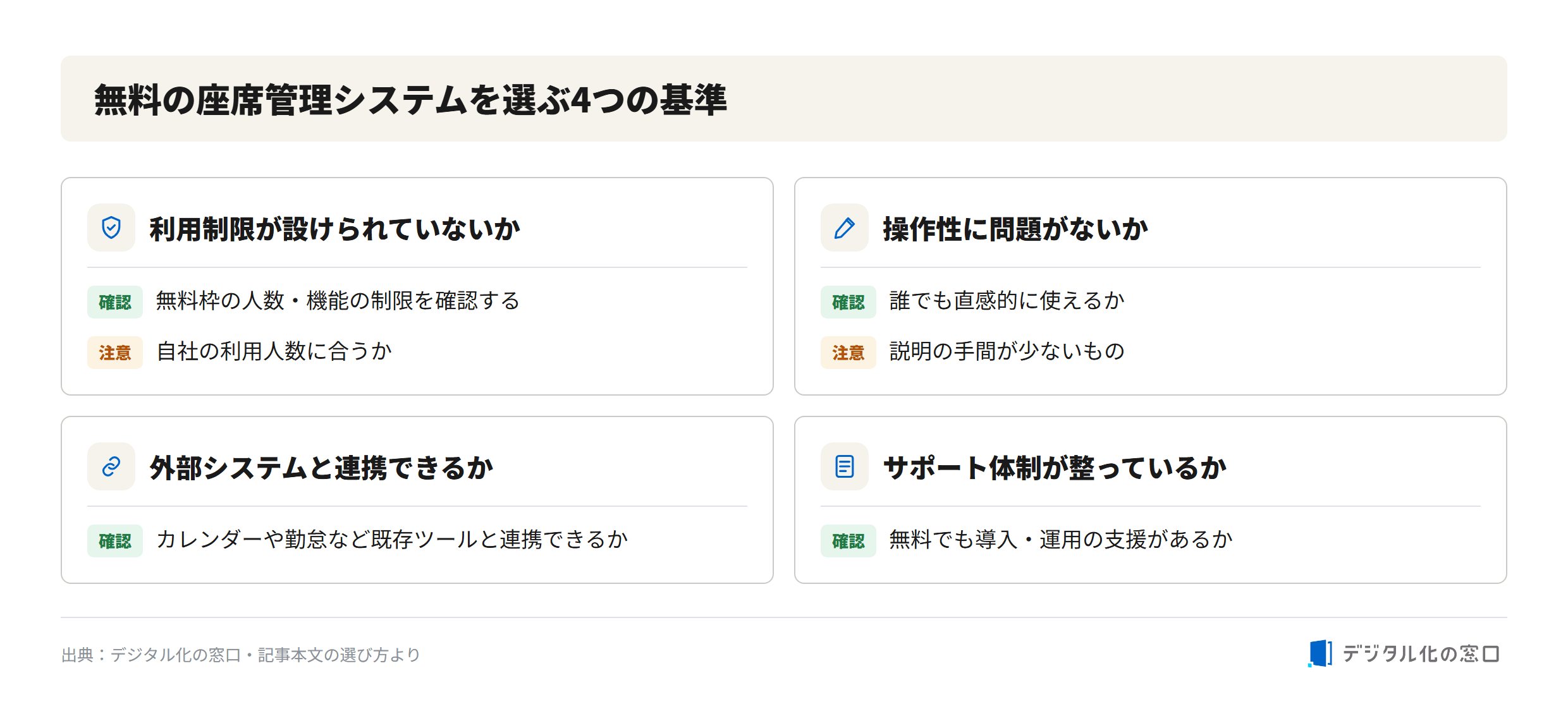Click the デジタル化の窓口 logo icon
Image resolution: width=1568 pixels, height=728 pixels.
point(1320,653)
